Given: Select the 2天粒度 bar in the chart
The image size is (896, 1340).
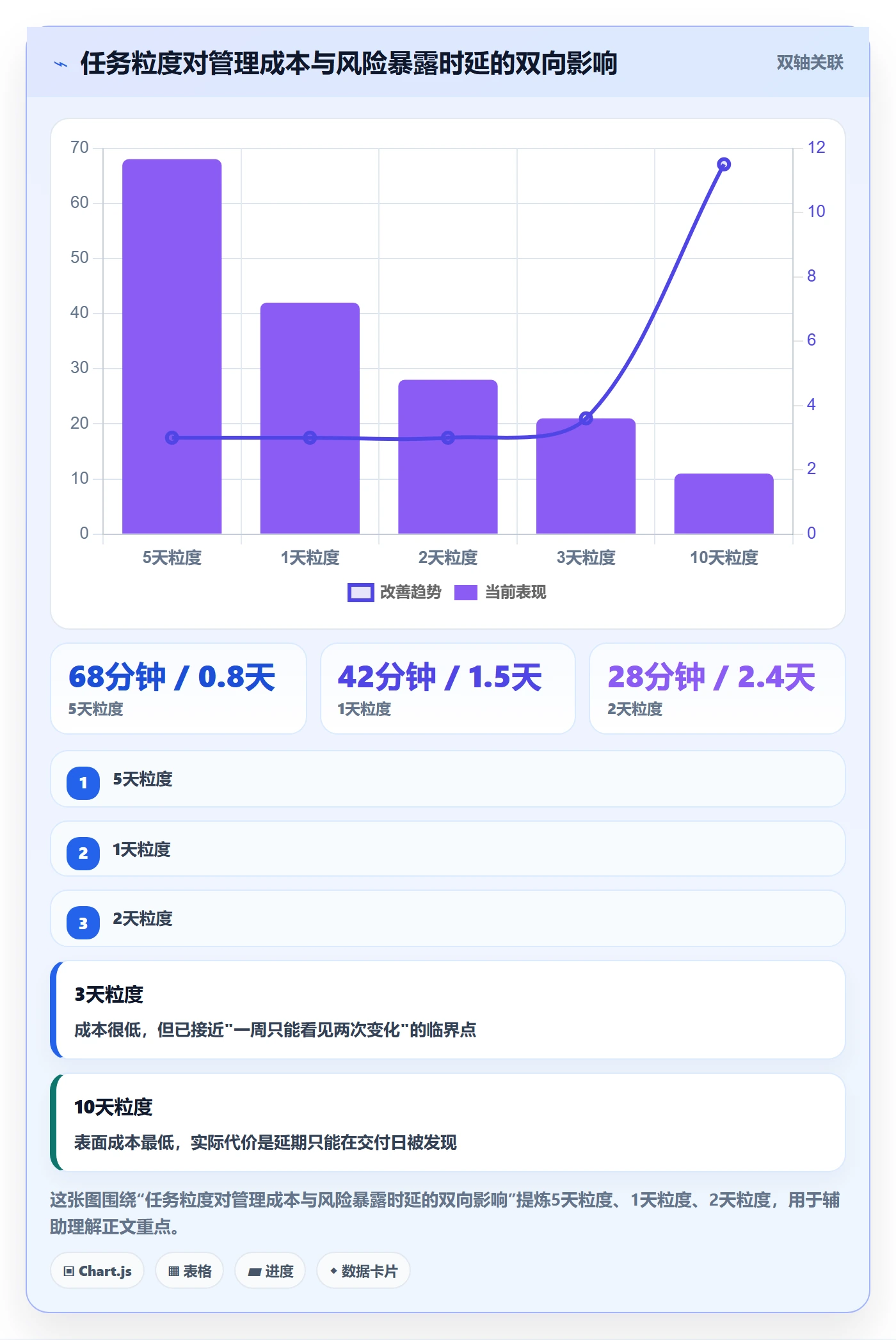Looking at the screenshot, I should pos(448,456).
